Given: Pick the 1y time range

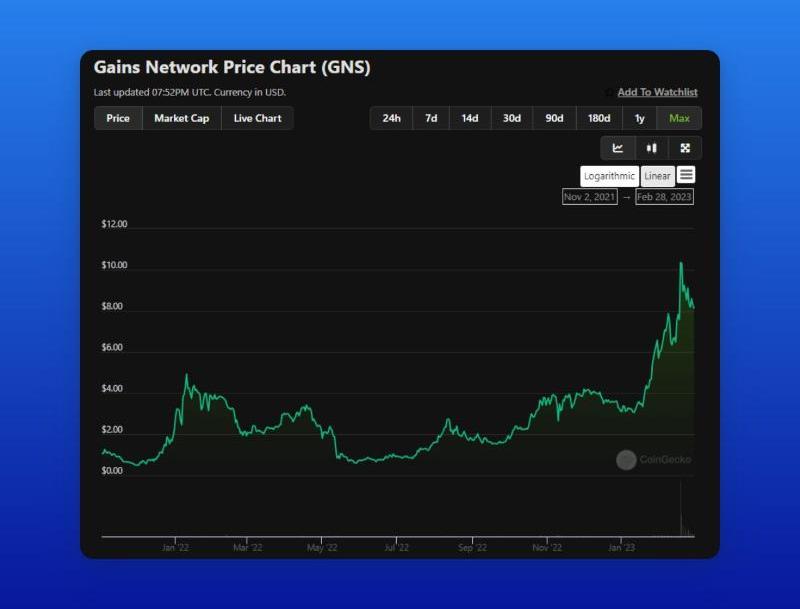Looking at the screenshot, I should [640, 118].
